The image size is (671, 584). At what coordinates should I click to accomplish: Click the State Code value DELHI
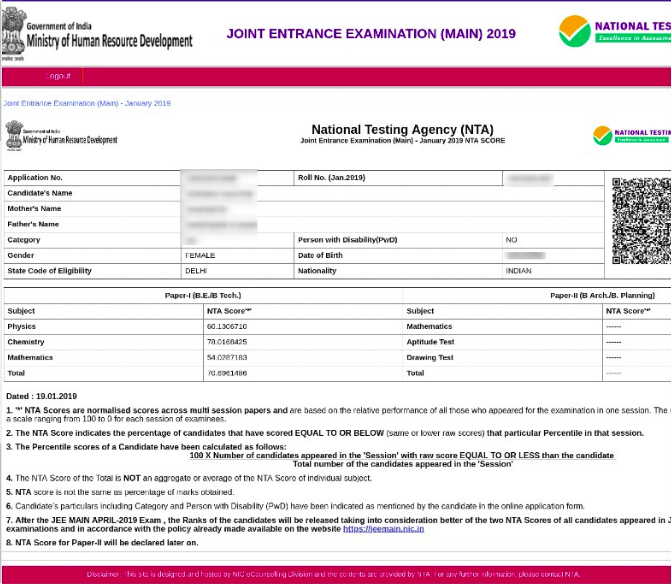tap(196, 271)
